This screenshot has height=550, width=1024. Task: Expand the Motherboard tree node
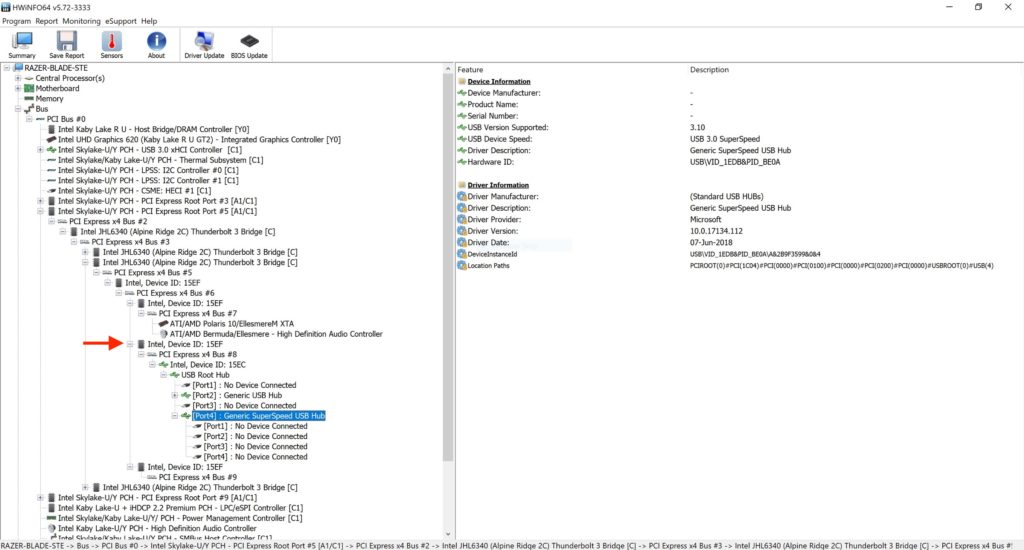[17, 88]
